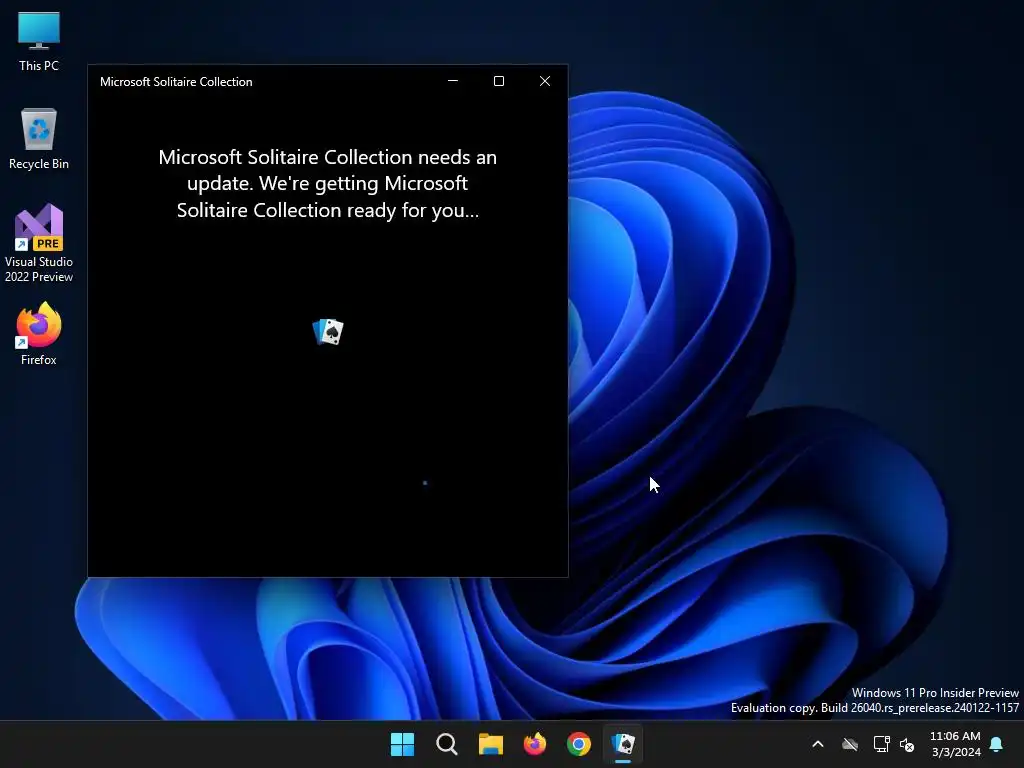Viewport: 1024px width, 768px height.
Task: Close the Microsoft Solitaire Collection window
Action: (x=545, y=81)
